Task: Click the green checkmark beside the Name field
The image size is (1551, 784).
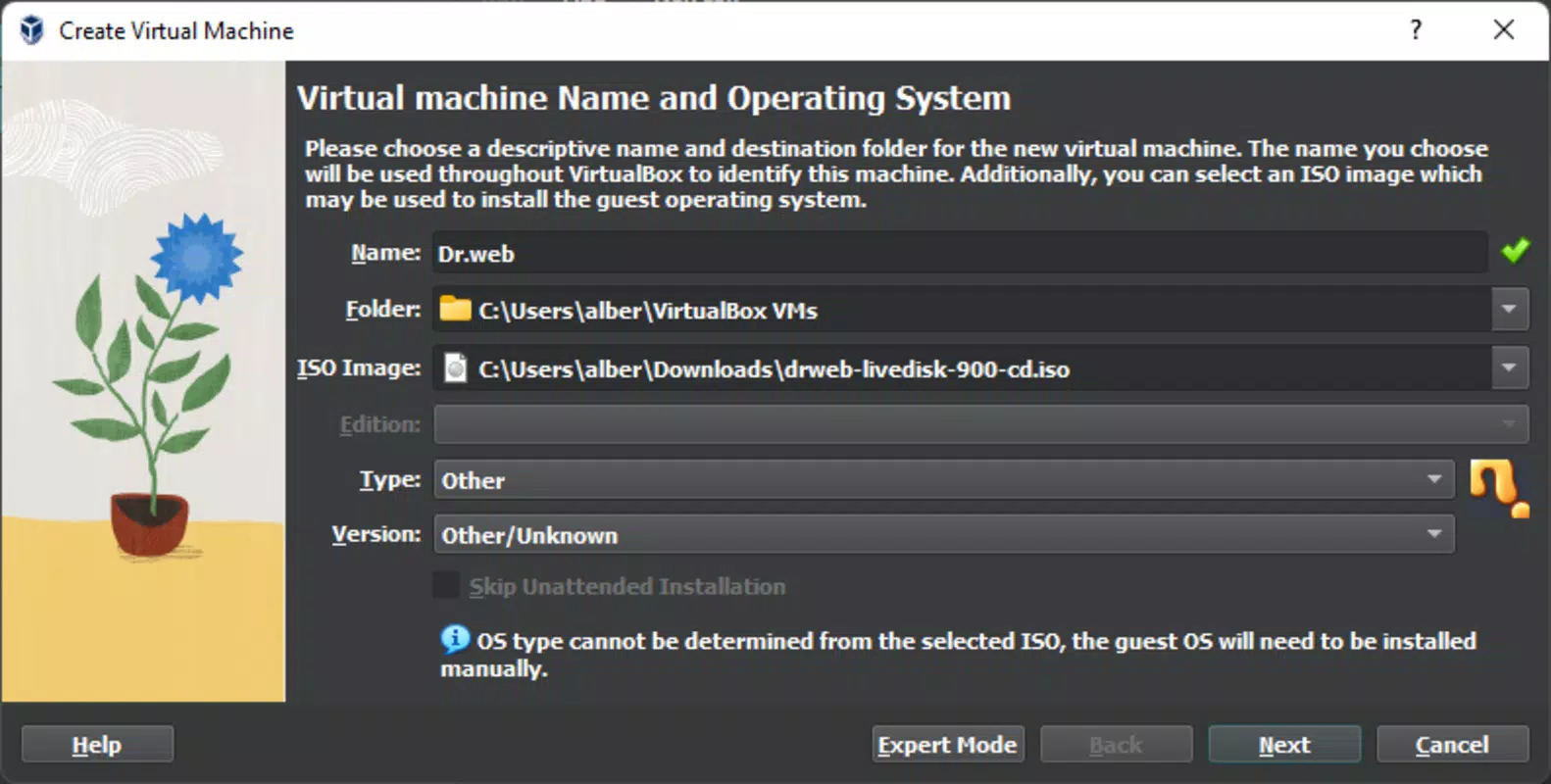Action: click(x=1515, y=251)
